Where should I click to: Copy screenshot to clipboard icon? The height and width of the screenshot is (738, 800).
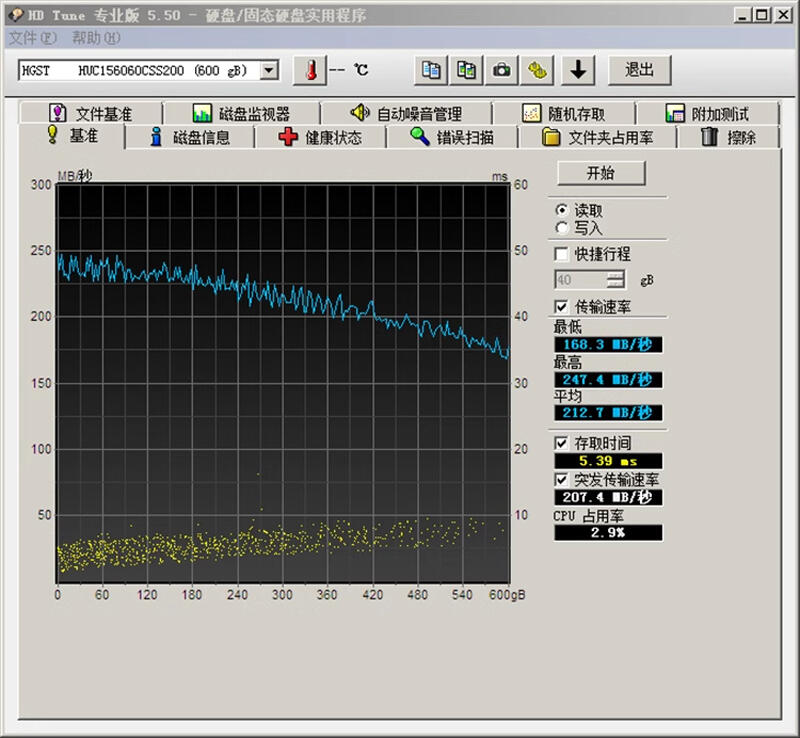coord(466,70)
